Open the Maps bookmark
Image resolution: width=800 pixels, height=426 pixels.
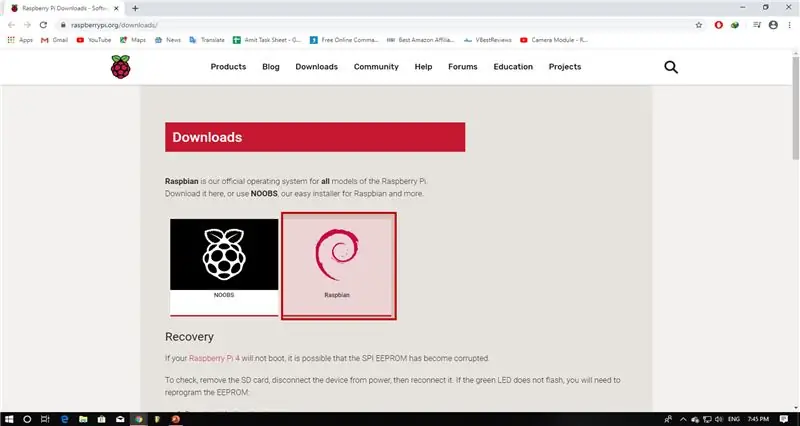pos(133,40)
